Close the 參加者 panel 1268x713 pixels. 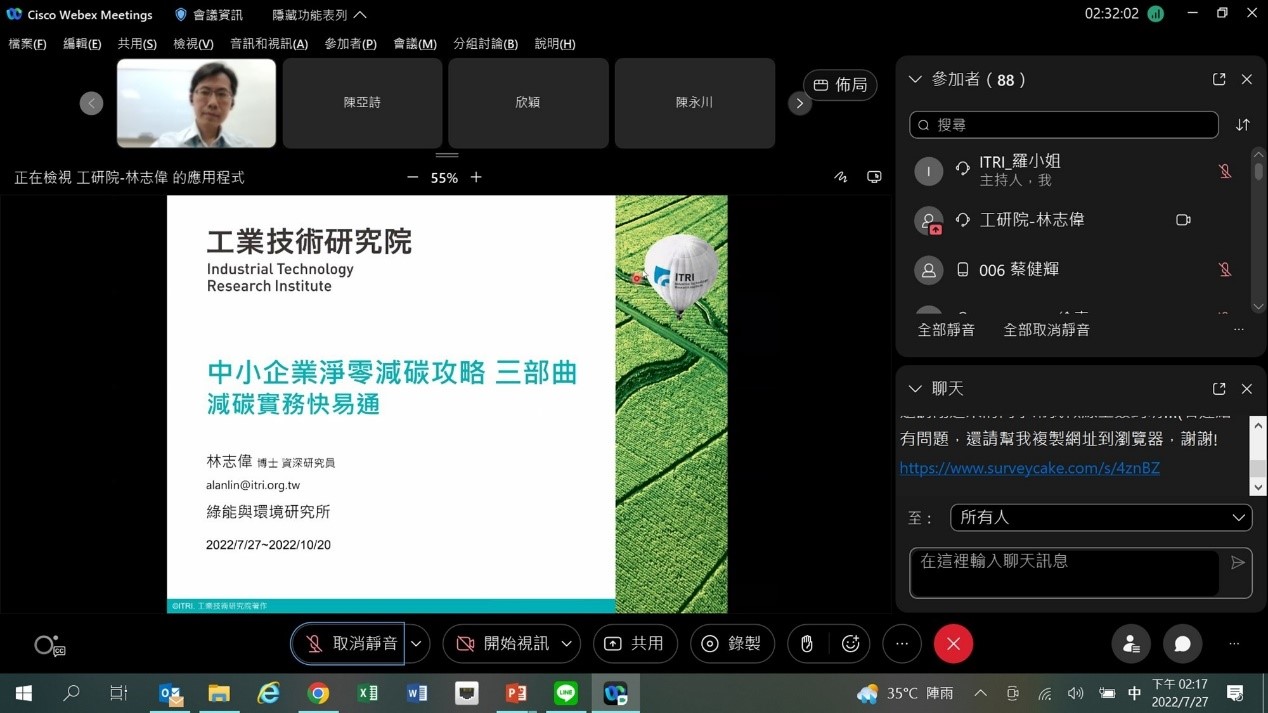tap(1247, 79)
